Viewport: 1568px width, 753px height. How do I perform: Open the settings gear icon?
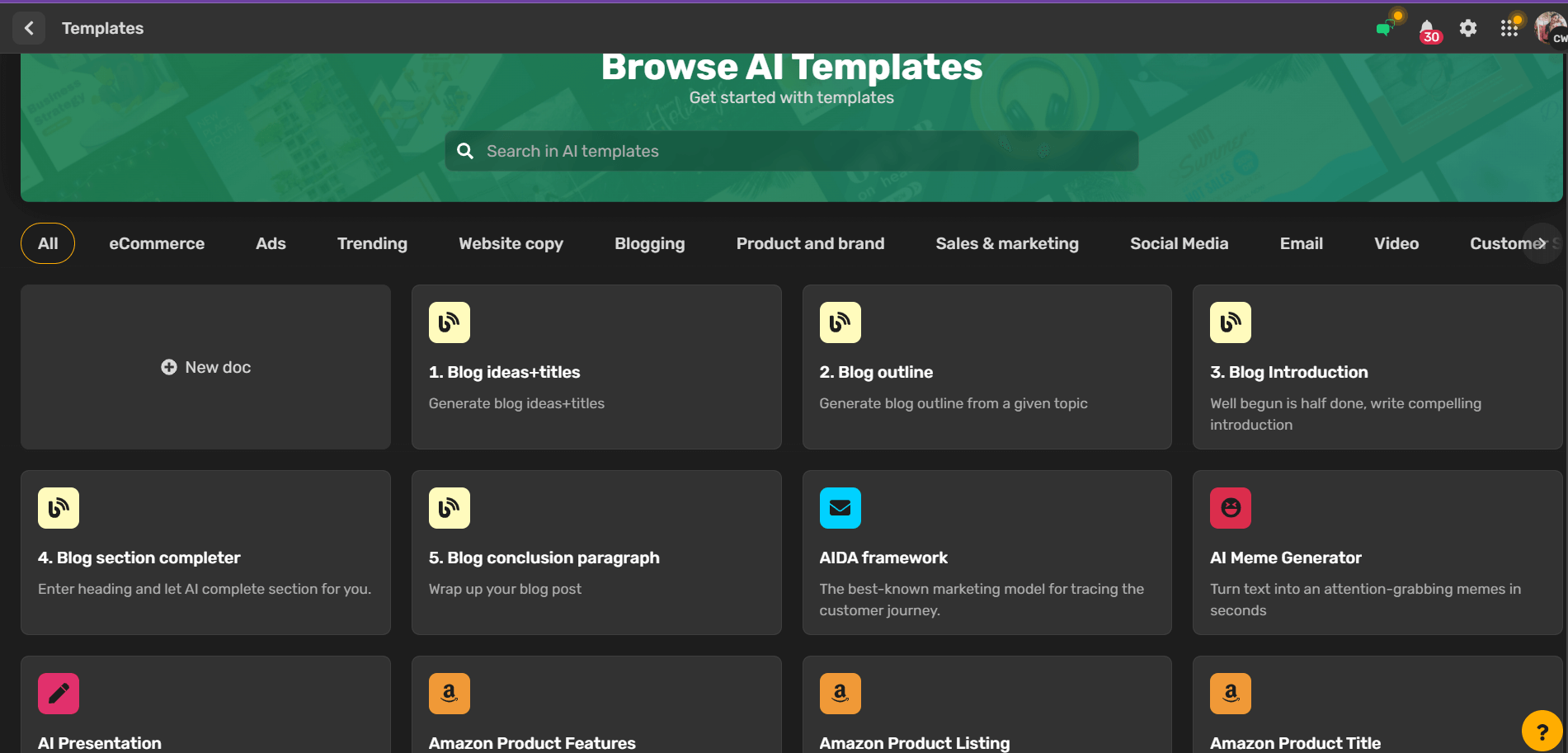(x=1468, y=28)
